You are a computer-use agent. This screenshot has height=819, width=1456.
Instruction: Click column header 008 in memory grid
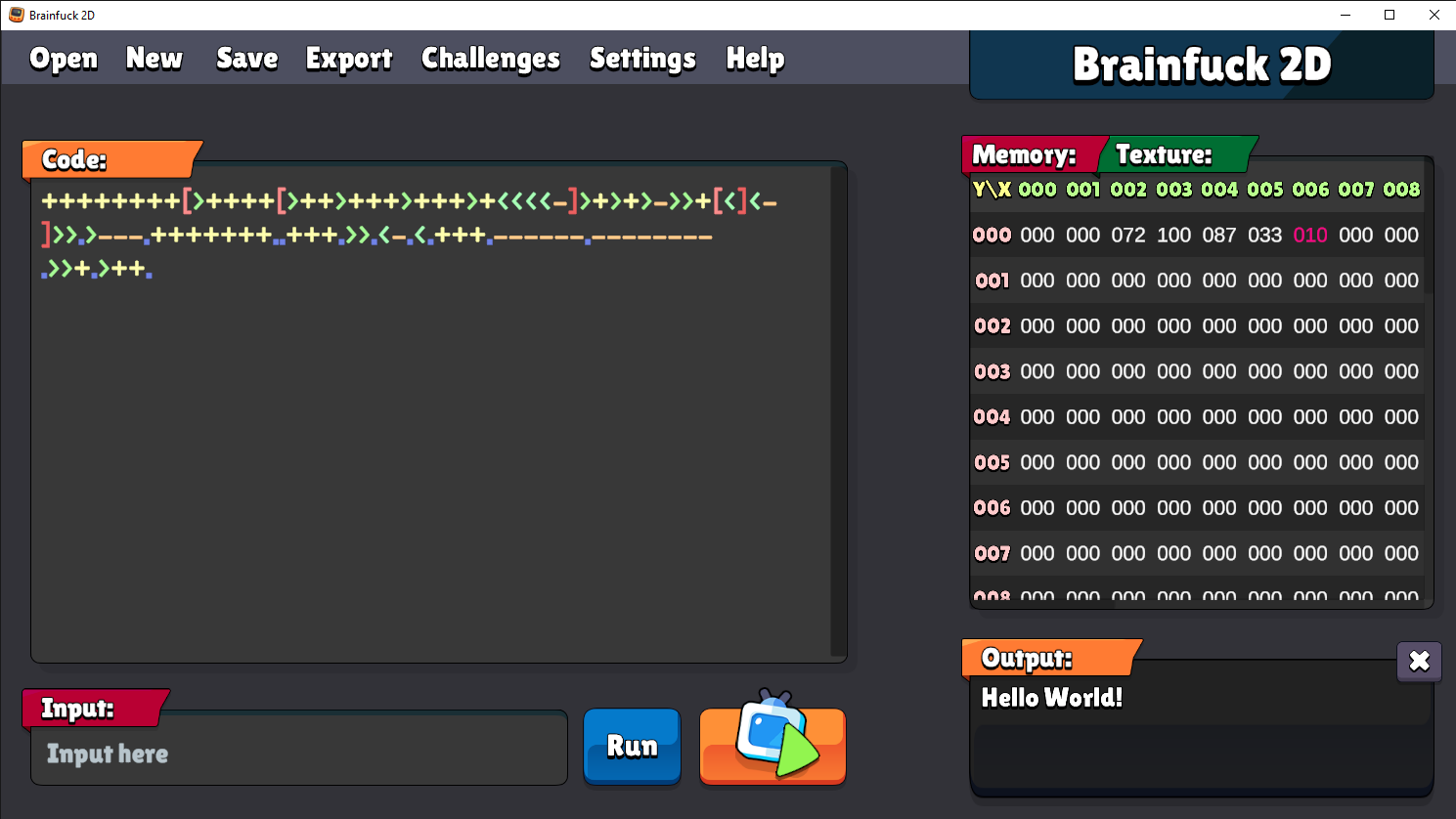1401,190
